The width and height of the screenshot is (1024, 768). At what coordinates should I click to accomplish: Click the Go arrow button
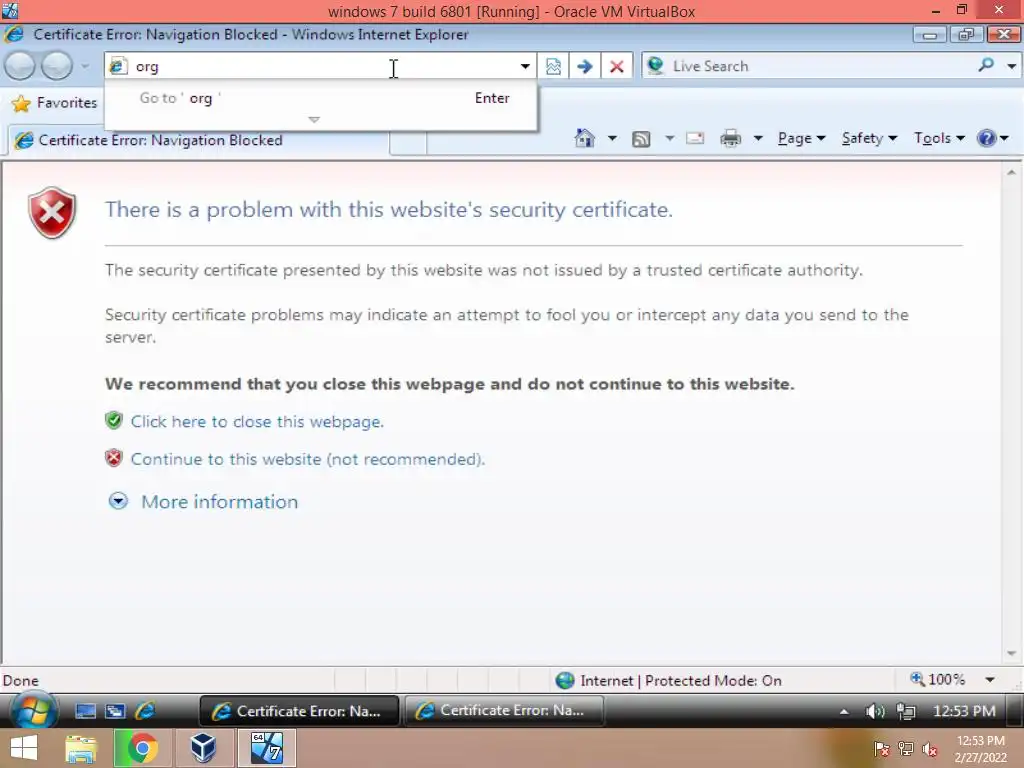[x=584, y=66]
